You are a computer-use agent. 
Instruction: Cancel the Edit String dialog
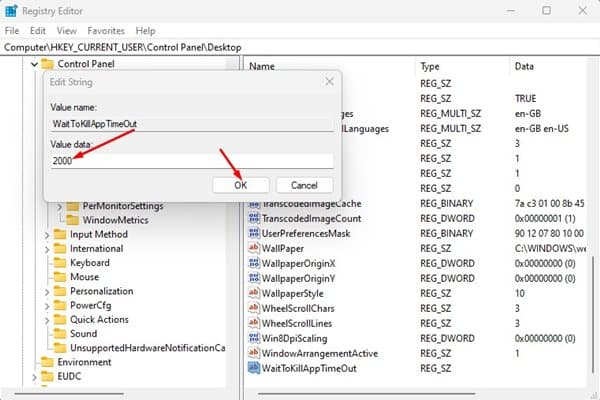305,185
